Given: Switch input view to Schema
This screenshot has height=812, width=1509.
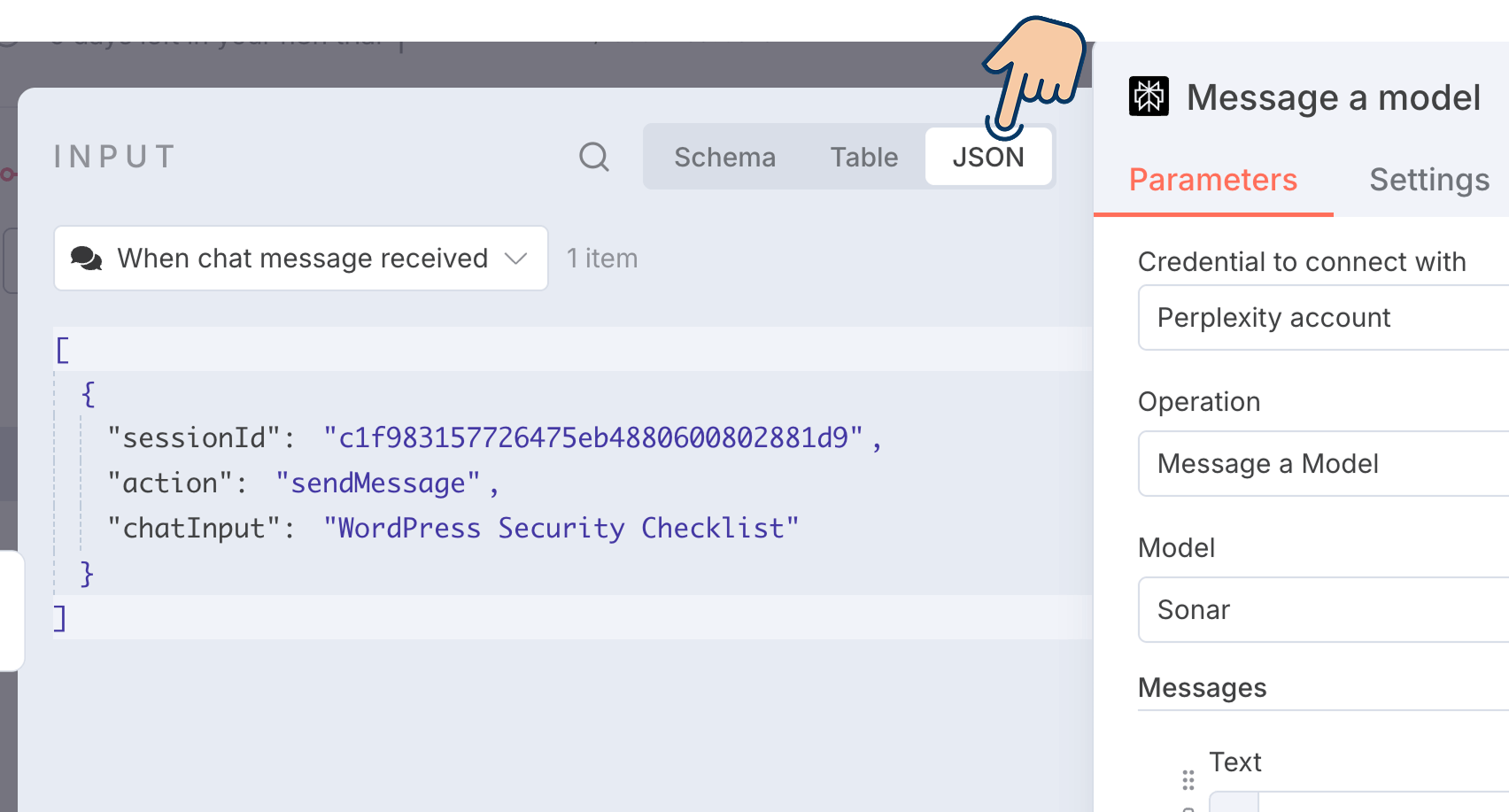Looking at the screenshot, I should (724, 157).
